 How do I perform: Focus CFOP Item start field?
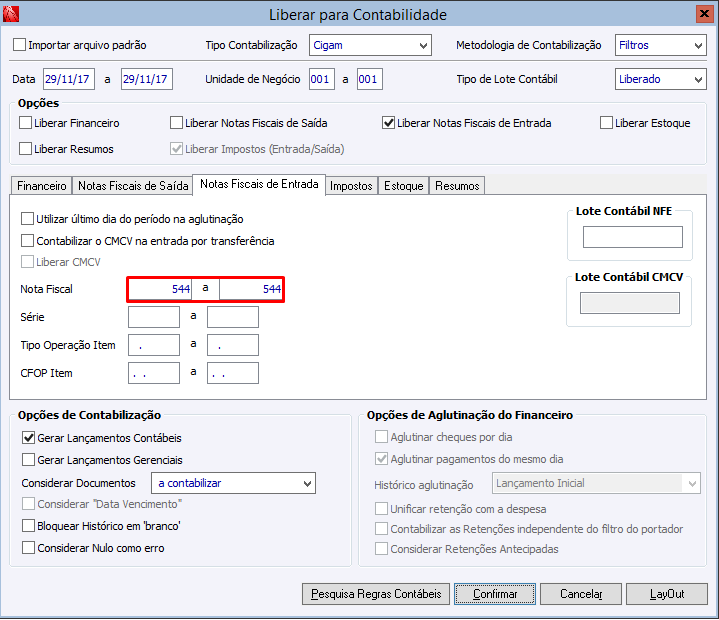click(x=154, y=373)
